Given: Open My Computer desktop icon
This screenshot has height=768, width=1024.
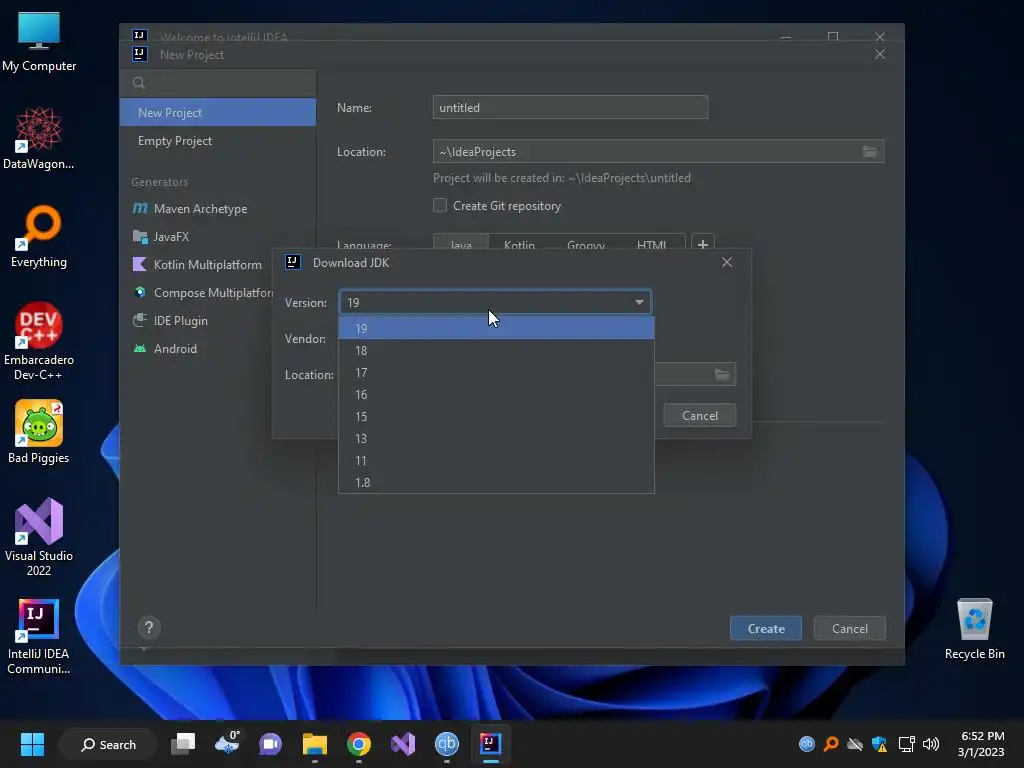Looking at the screenshot, I should (39, 42).
